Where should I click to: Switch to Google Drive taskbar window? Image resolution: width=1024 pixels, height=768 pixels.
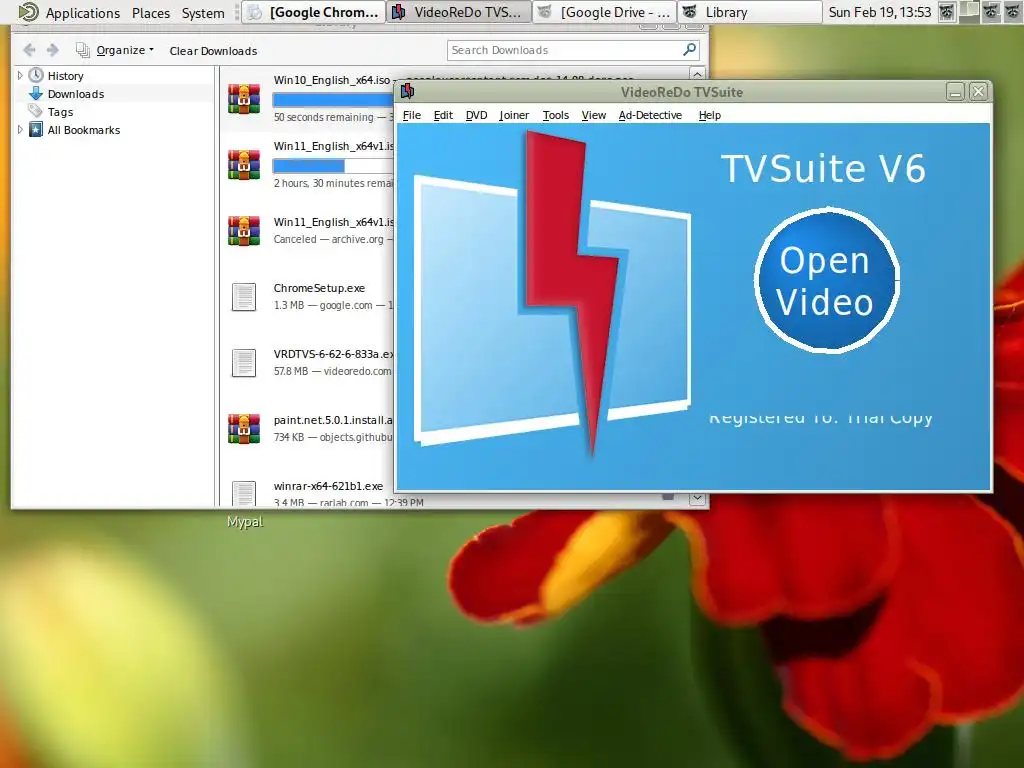[605, 12]
